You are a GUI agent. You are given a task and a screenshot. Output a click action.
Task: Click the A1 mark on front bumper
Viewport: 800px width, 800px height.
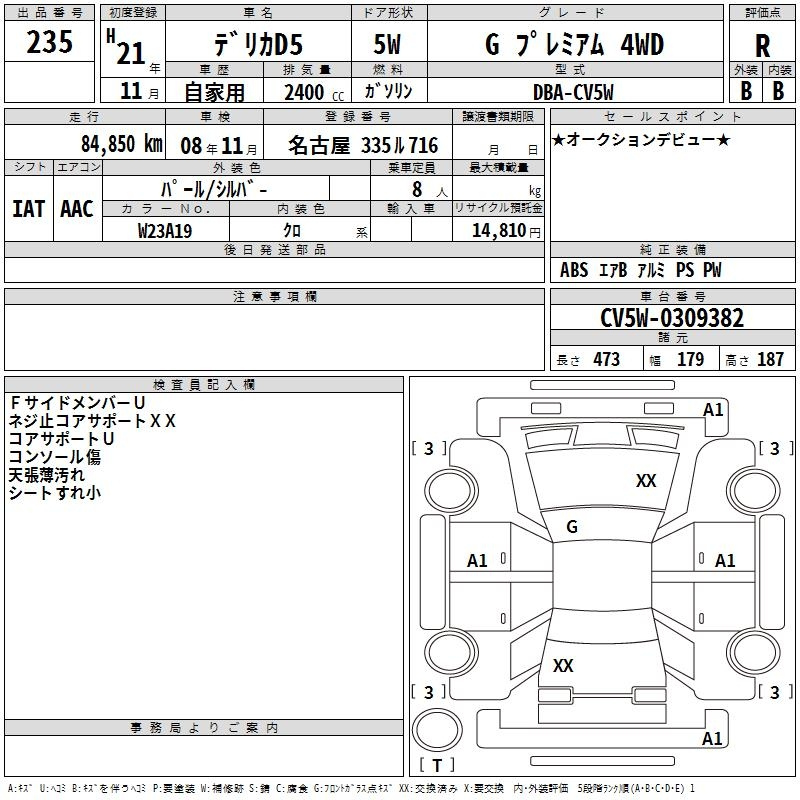(713, 409)
